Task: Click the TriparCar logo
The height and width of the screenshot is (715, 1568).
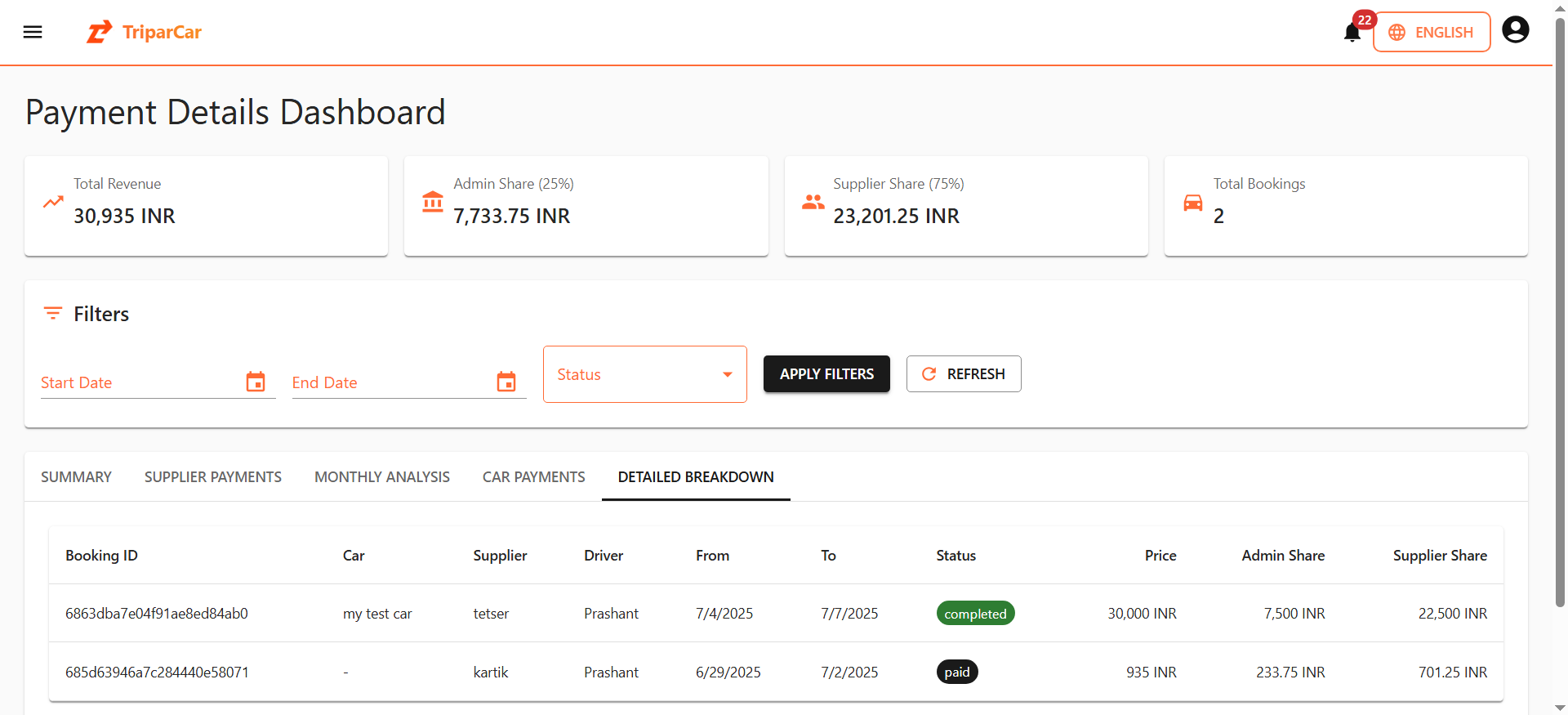Action: [x=144, y=32]
